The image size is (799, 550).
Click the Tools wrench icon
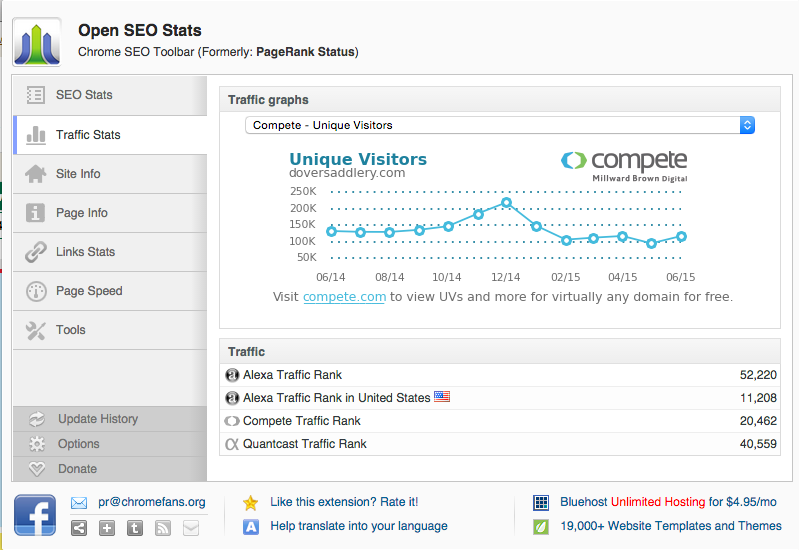click(36, 330)
